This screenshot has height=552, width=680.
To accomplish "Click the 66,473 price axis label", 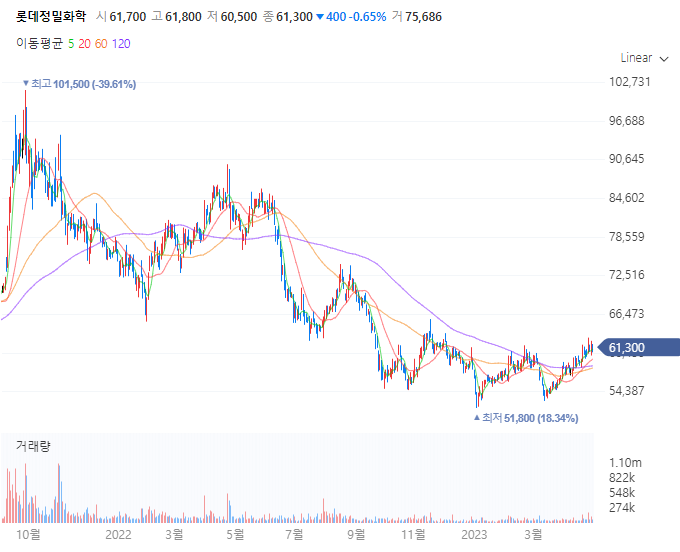I will tap(627, 314).
